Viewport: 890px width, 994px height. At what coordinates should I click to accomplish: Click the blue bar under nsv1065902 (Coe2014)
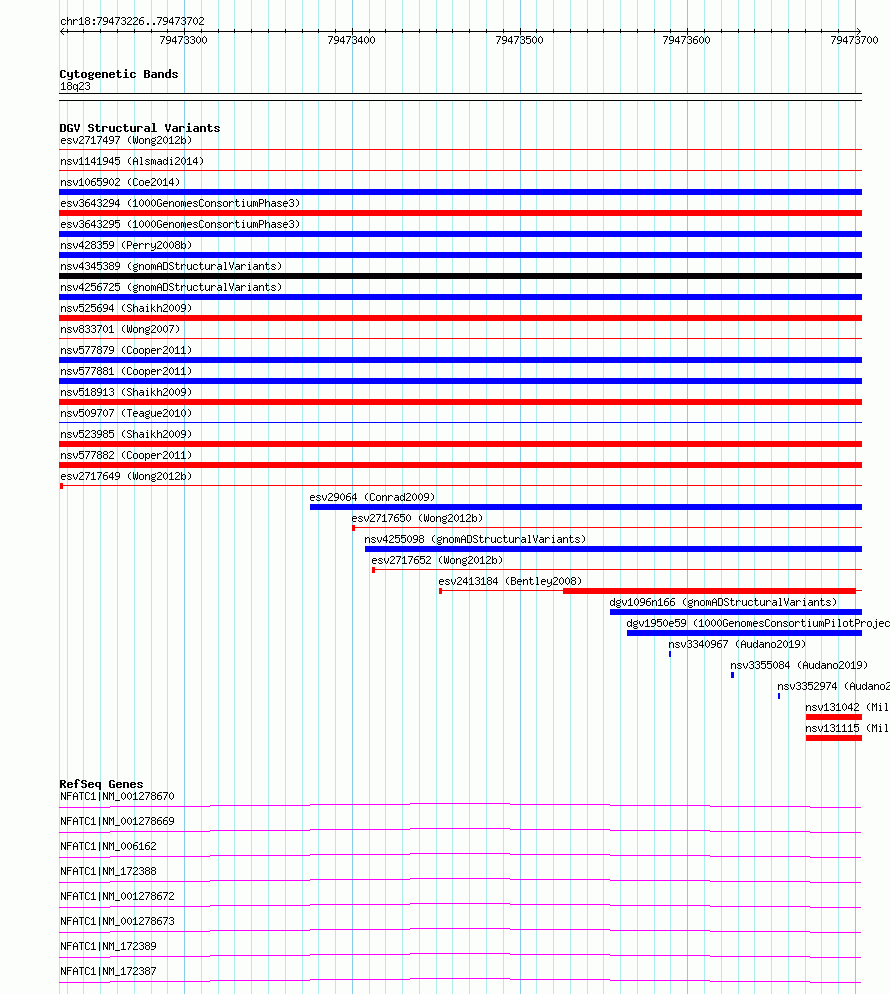tap(460, 192)
